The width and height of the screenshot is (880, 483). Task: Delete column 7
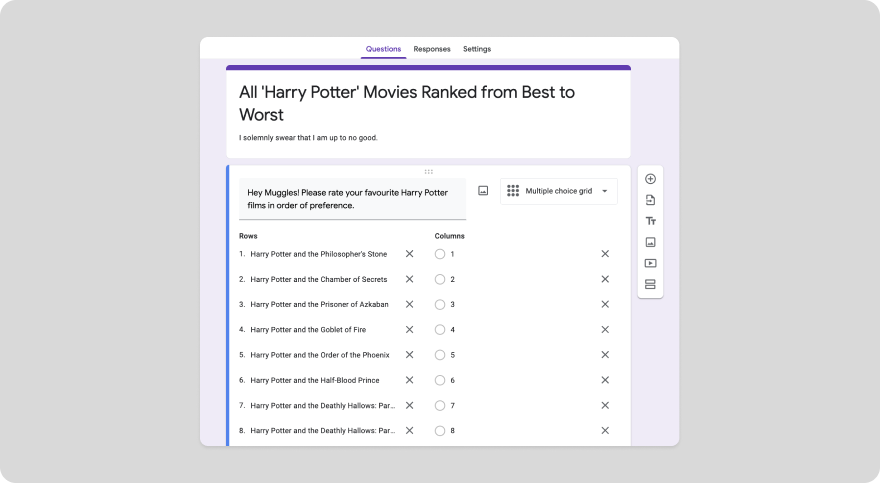[605, 405]
